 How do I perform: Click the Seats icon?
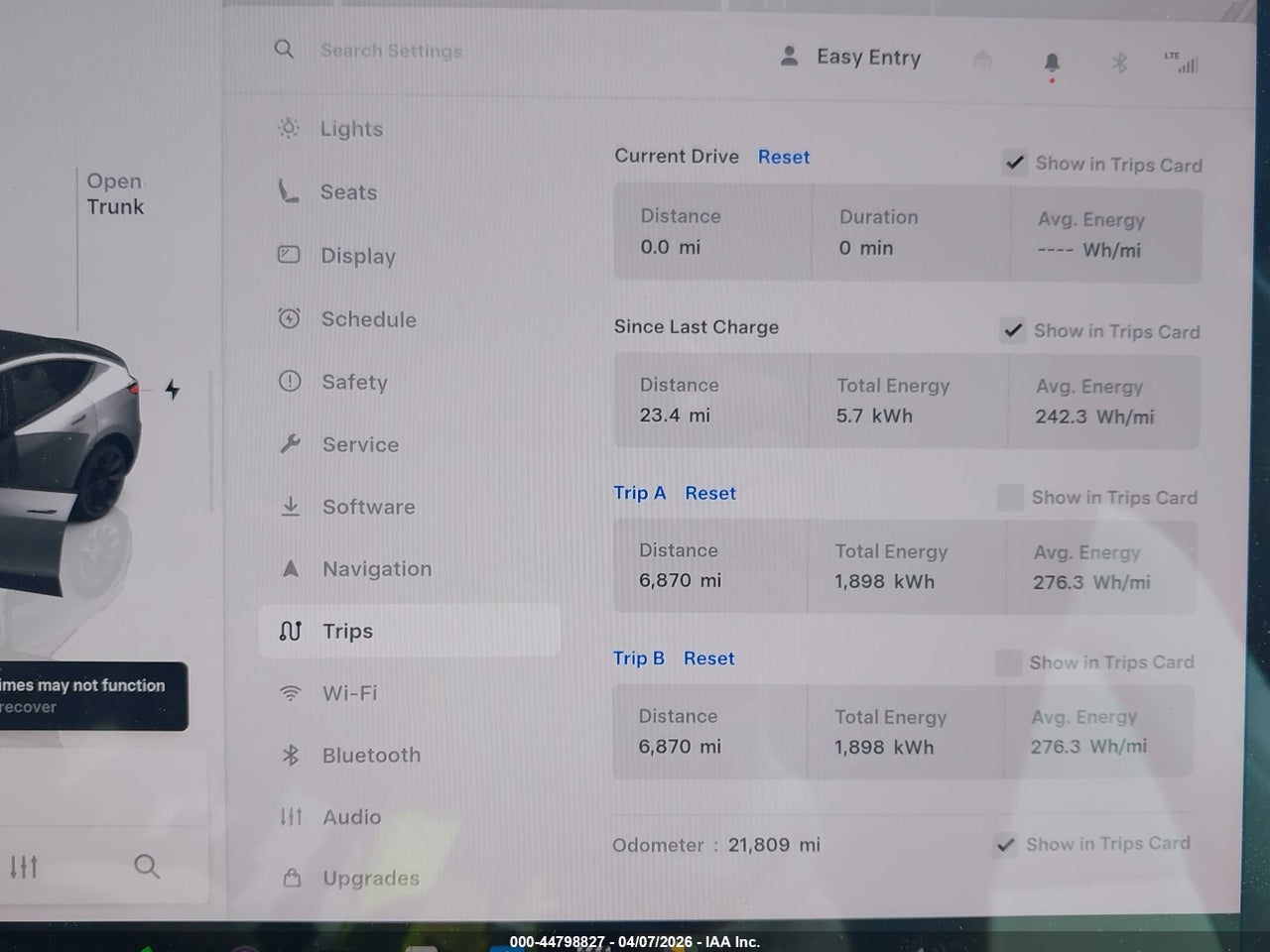(288, 191)
